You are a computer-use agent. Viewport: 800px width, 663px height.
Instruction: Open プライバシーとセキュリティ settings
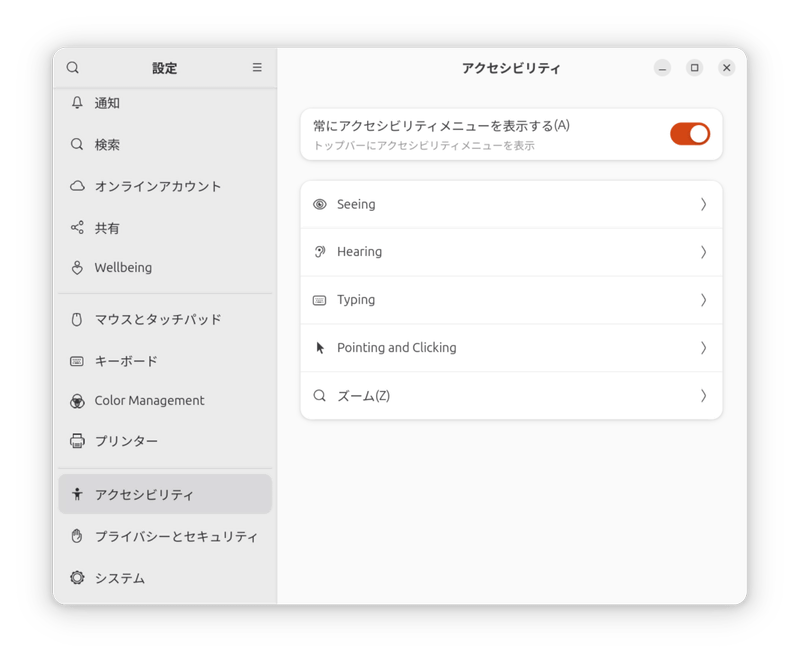[x=160, y=537]
